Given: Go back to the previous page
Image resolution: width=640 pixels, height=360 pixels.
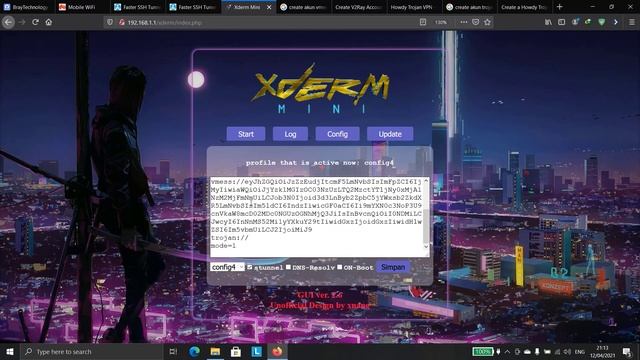Looking at the screenshot, I should pyautogui.click(x=8, y=22).
